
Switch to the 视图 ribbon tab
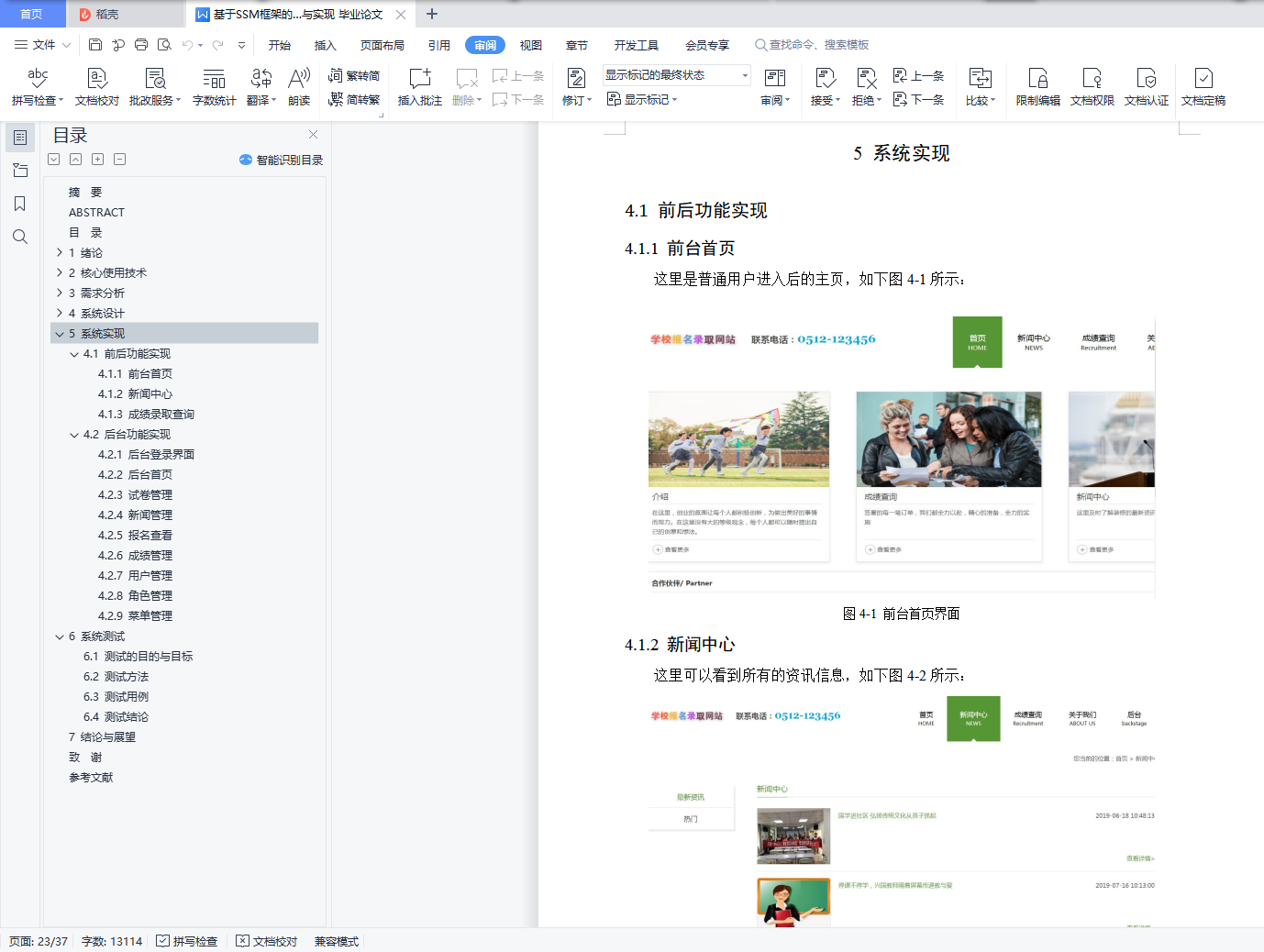coord(531,45)
